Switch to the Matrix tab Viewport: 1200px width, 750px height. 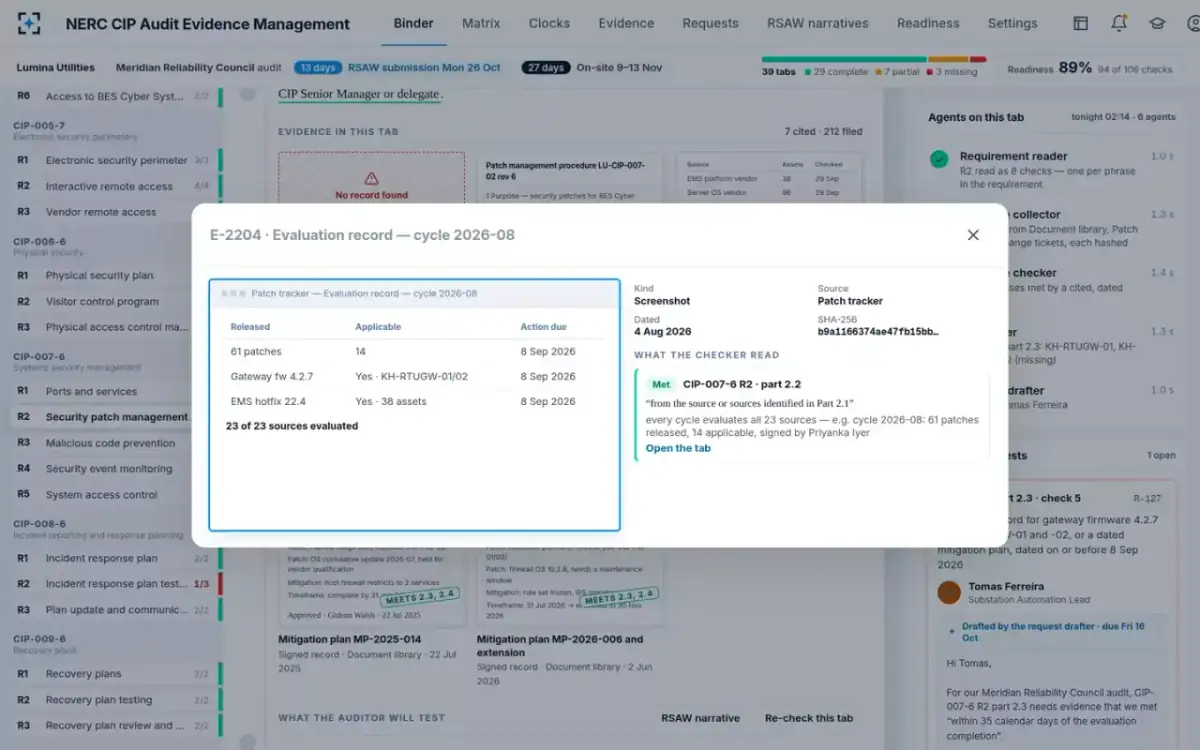click(481, 23)
